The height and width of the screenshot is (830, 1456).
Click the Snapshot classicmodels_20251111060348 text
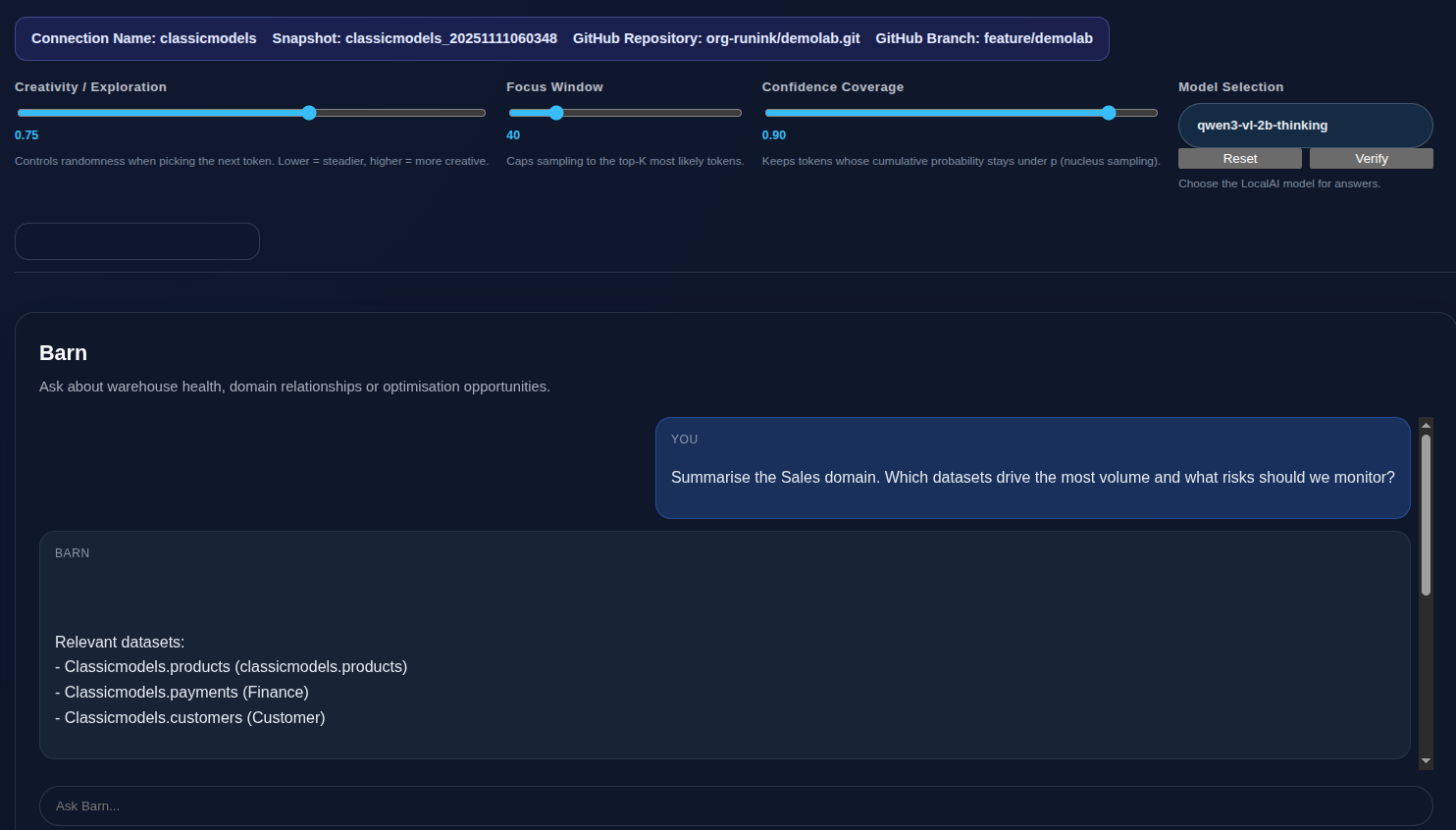414,38
